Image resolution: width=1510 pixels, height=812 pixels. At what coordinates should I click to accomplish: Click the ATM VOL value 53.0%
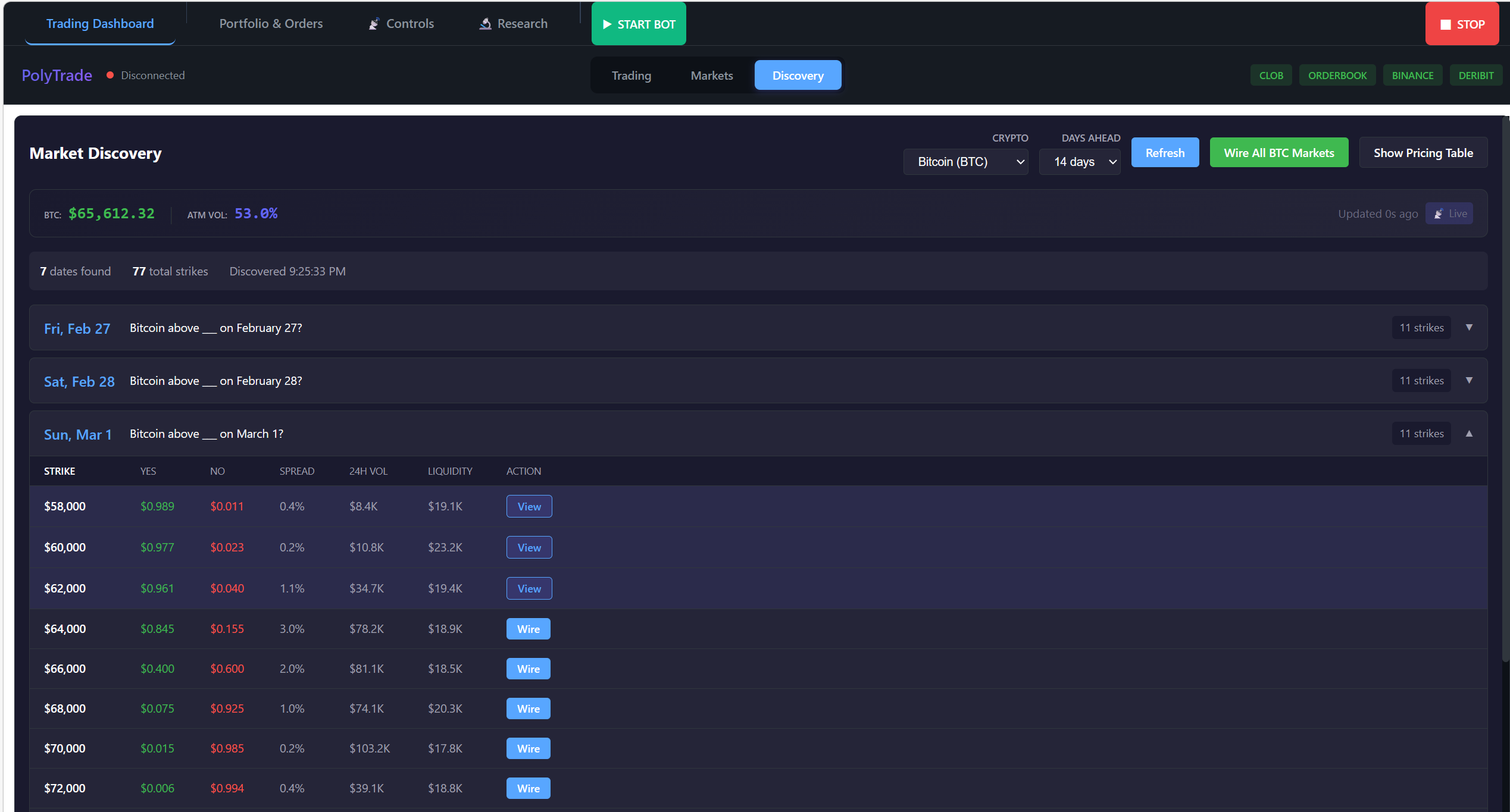256,214
